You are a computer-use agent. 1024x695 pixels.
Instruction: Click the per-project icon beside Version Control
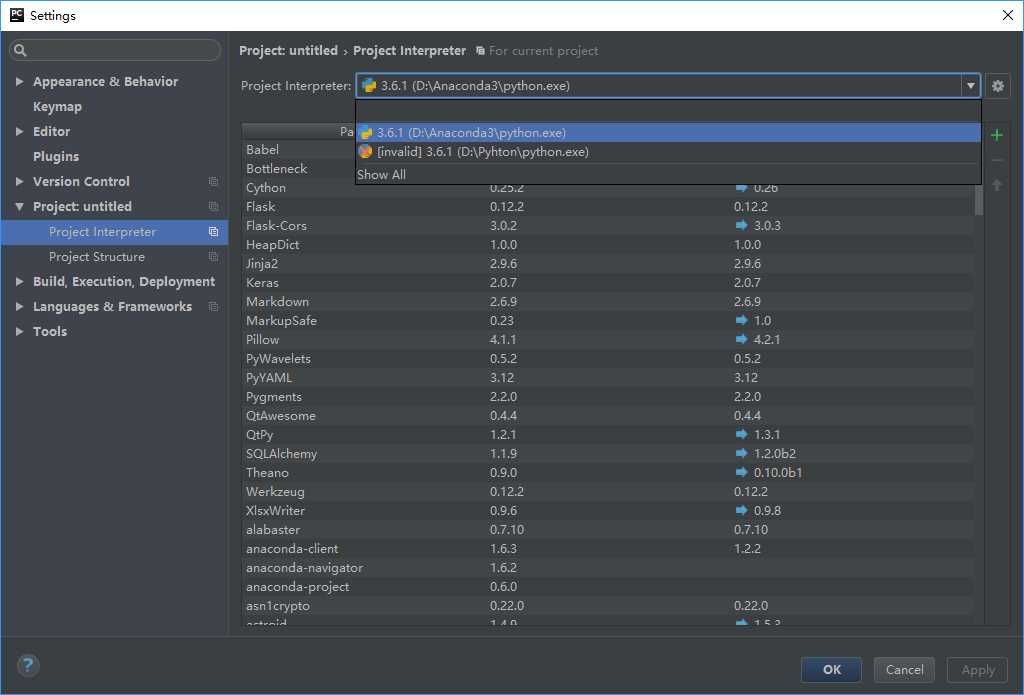coord(213,182)
